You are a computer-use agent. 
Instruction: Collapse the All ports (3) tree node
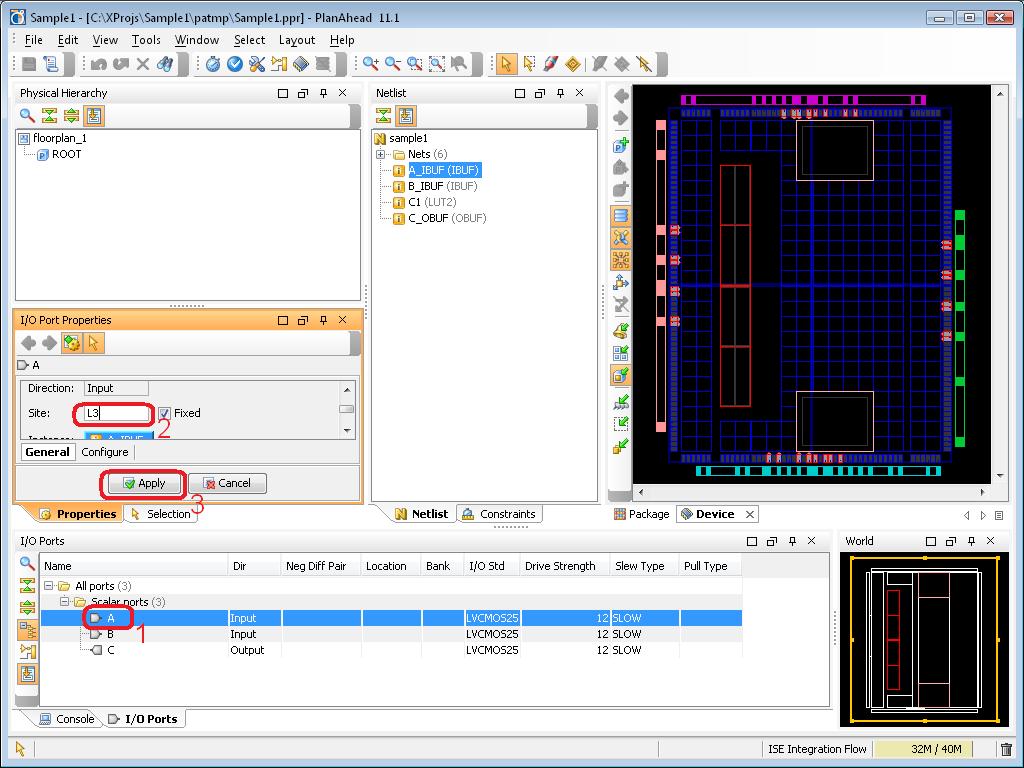[48, 586]
